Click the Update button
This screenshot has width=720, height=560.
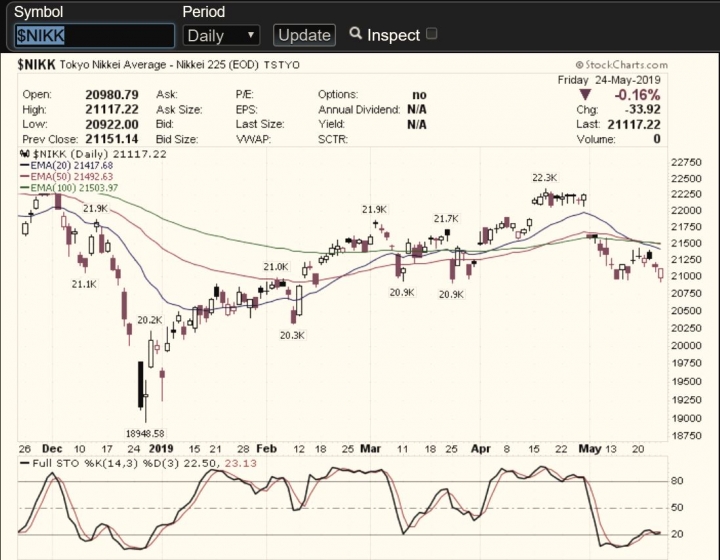point(304,35)
